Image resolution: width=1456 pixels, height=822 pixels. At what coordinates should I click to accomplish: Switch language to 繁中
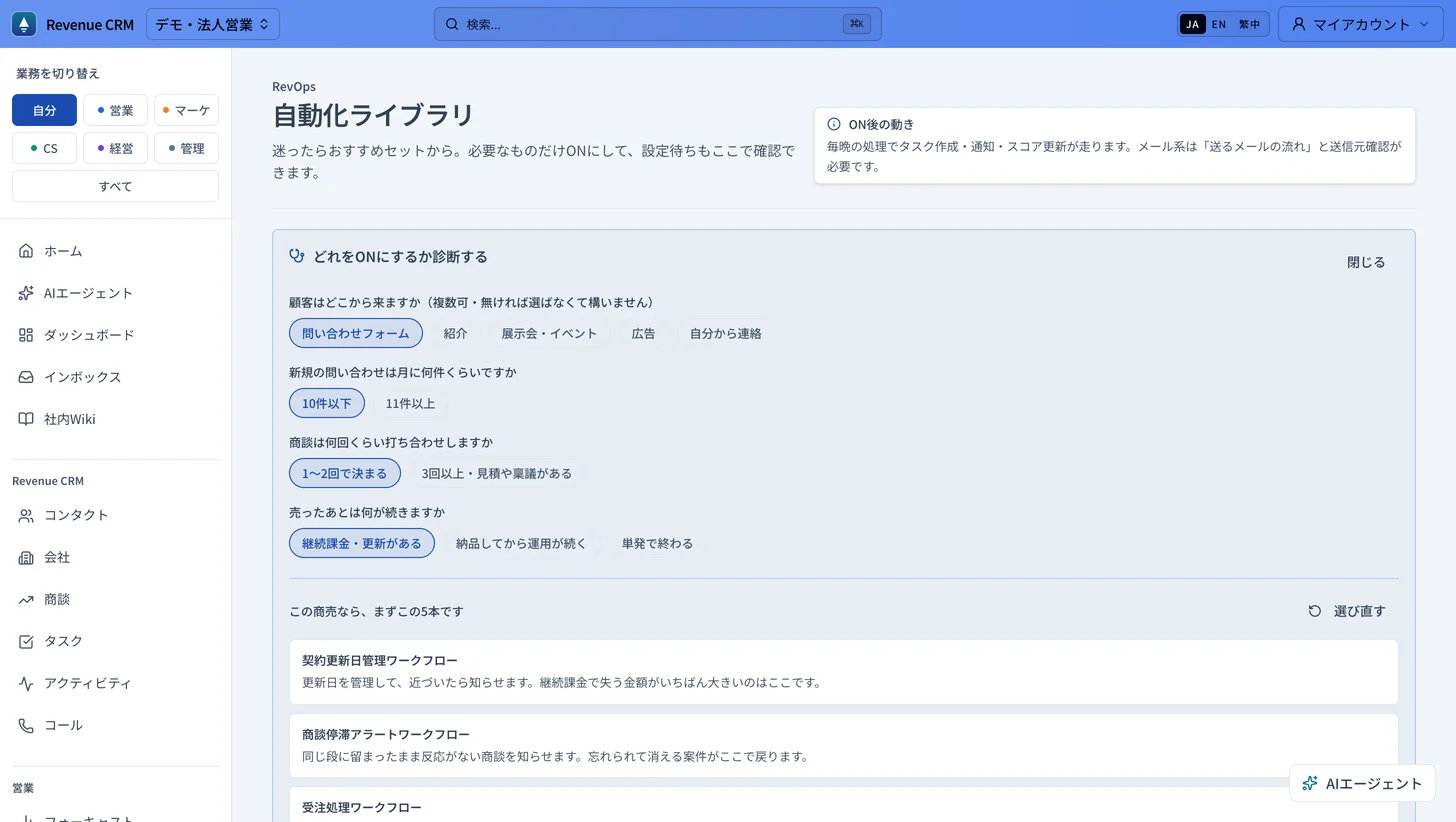[x=1249, y=24]
